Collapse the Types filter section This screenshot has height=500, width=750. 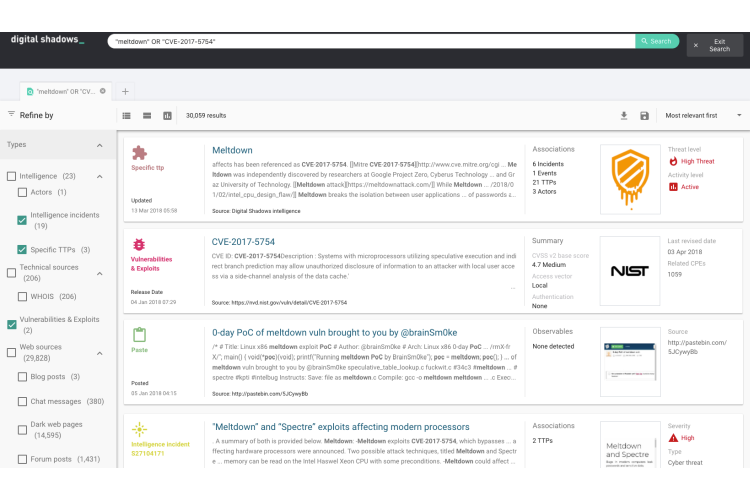click(x=99, y=146)
